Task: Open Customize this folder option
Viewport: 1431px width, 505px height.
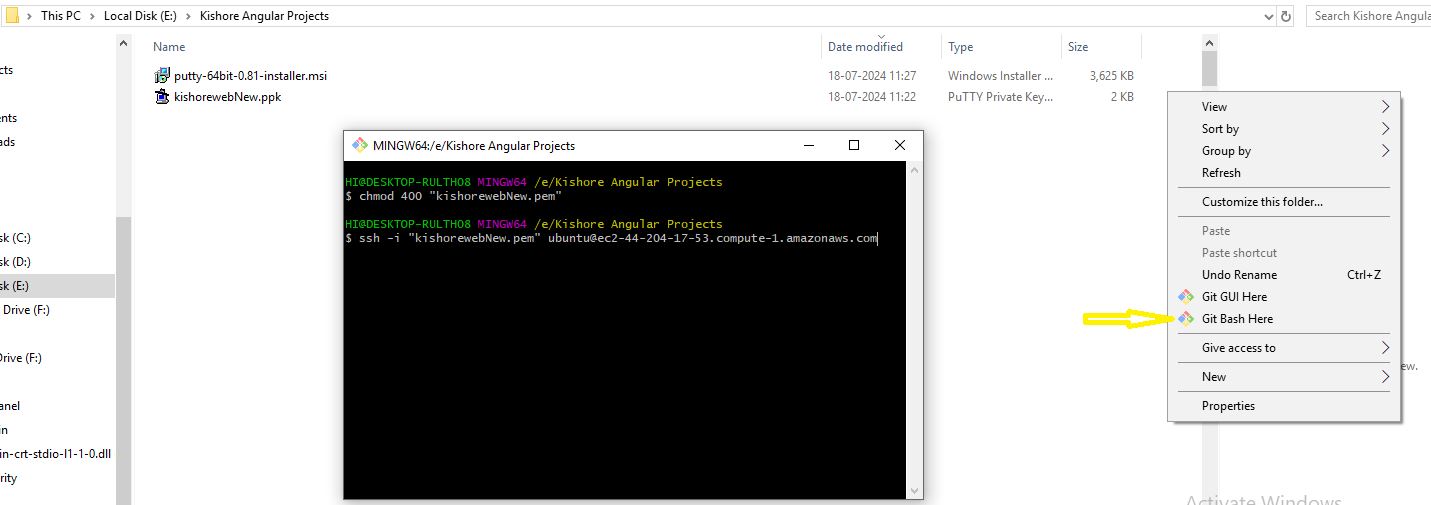Action: 1262,202
